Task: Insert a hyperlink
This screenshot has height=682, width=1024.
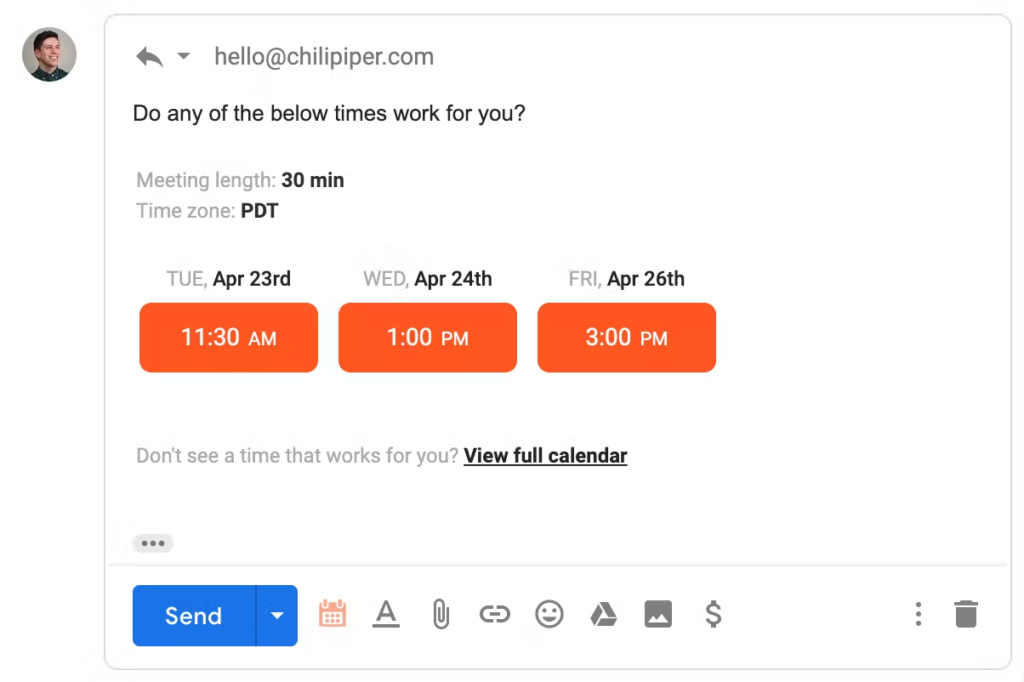Action: (494, 614)
